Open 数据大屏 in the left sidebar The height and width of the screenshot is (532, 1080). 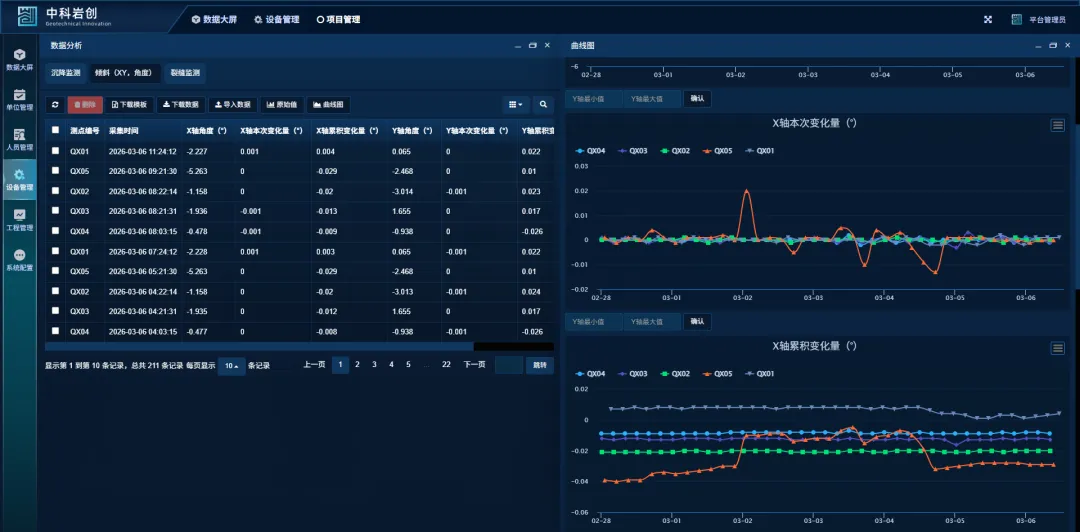pos(19,60)
